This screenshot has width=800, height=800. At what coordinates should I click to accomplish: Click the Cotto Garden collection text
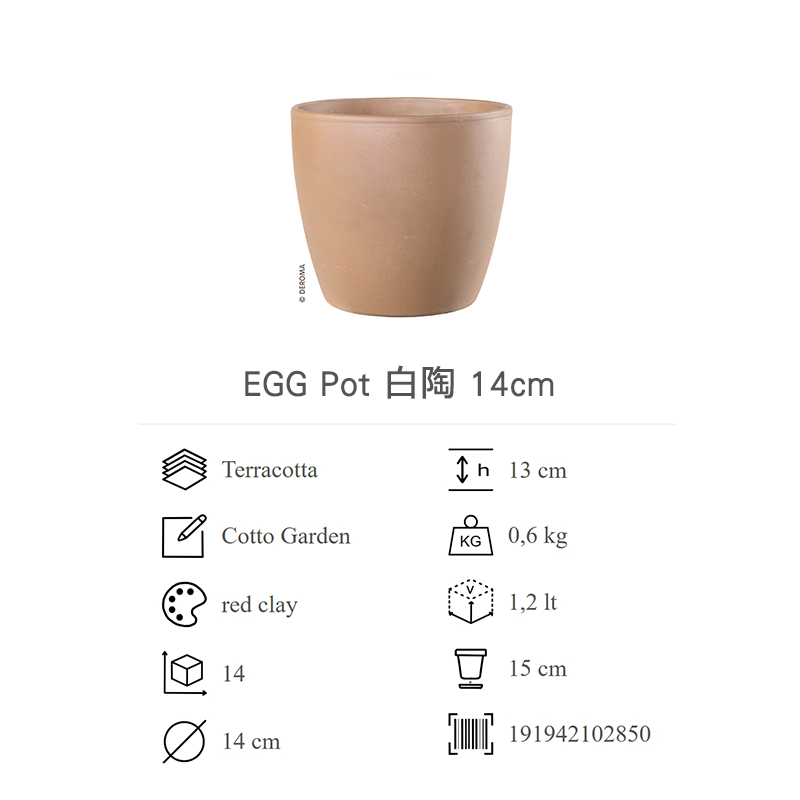pos(286,536)
